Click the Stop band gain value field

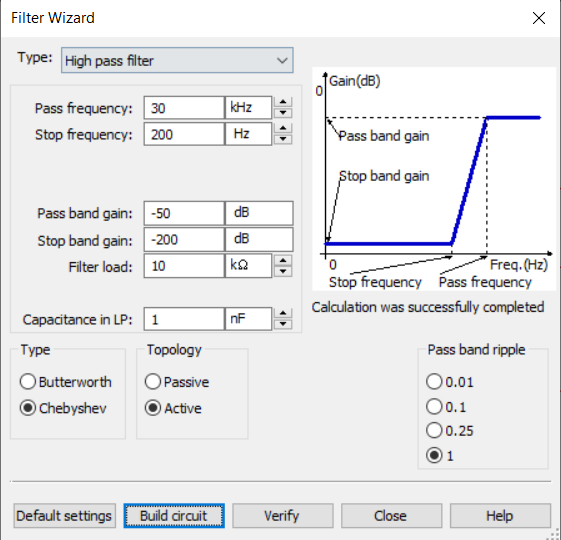coord(184,240)
